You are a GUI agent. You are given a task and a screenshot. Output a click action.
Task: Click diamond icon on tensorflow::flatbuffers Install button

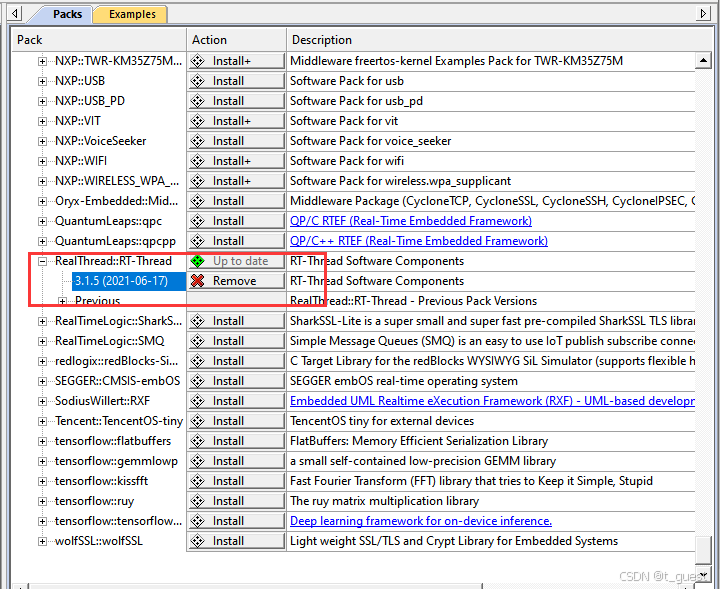(197, 441)
